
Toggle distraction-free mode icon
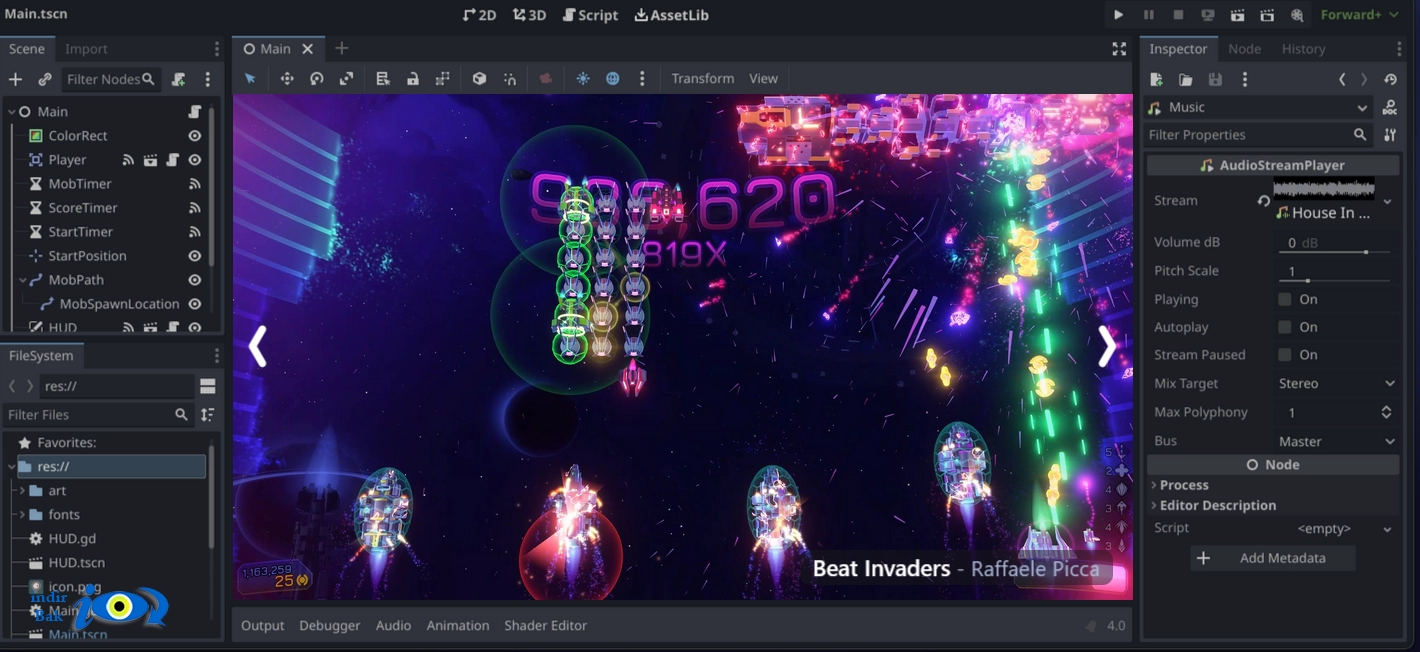click(1119, 48)
